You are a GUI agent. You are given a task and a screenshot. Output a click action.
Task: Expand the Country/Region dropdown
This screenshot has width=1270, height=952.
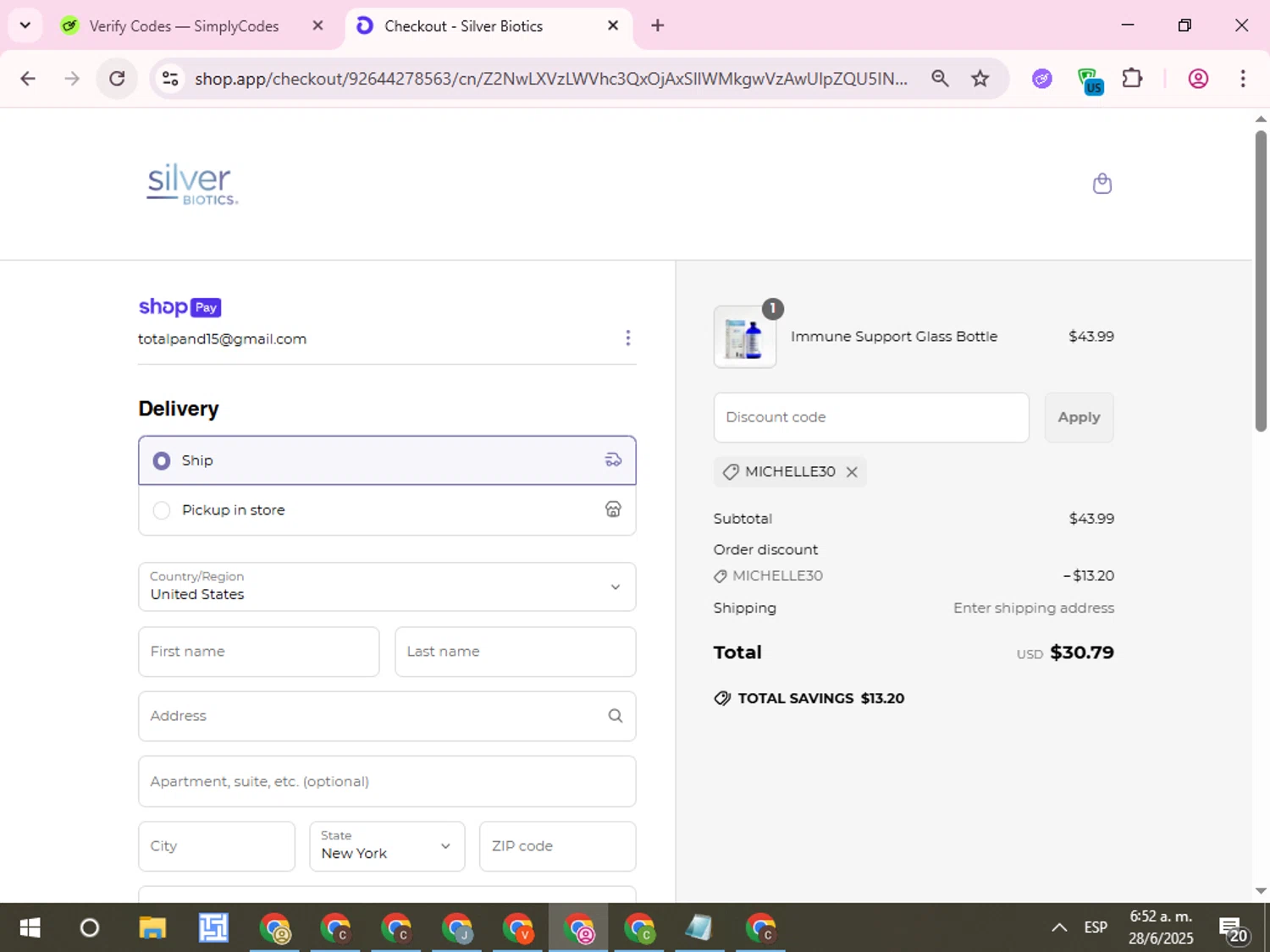(x=387, y=586)
